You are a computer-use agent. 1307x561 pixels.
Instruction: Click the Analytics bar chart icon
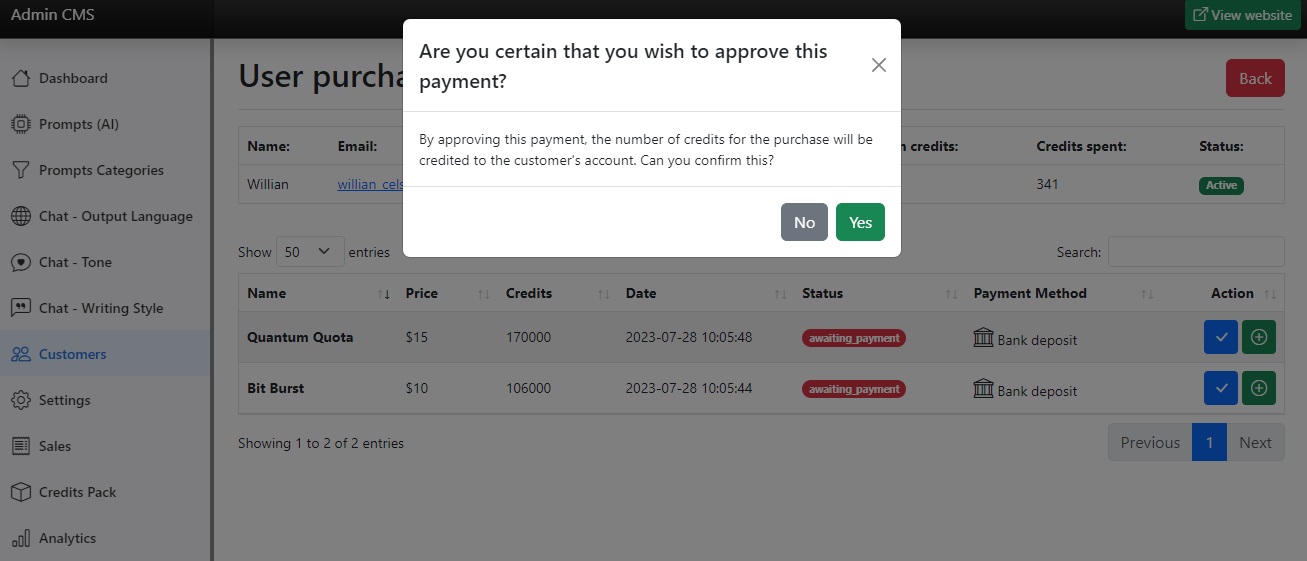click(20, 538)
